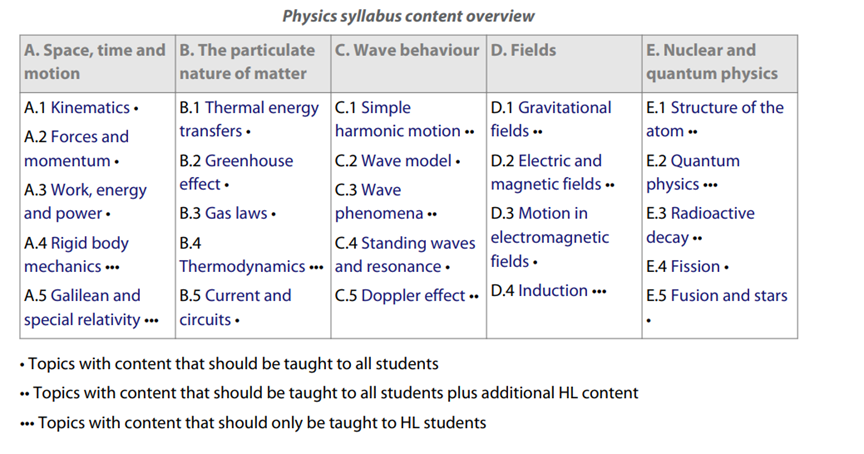Open D.1 Gravitational fields link
The image size is (864, 454).
click(x=551, y=120)
